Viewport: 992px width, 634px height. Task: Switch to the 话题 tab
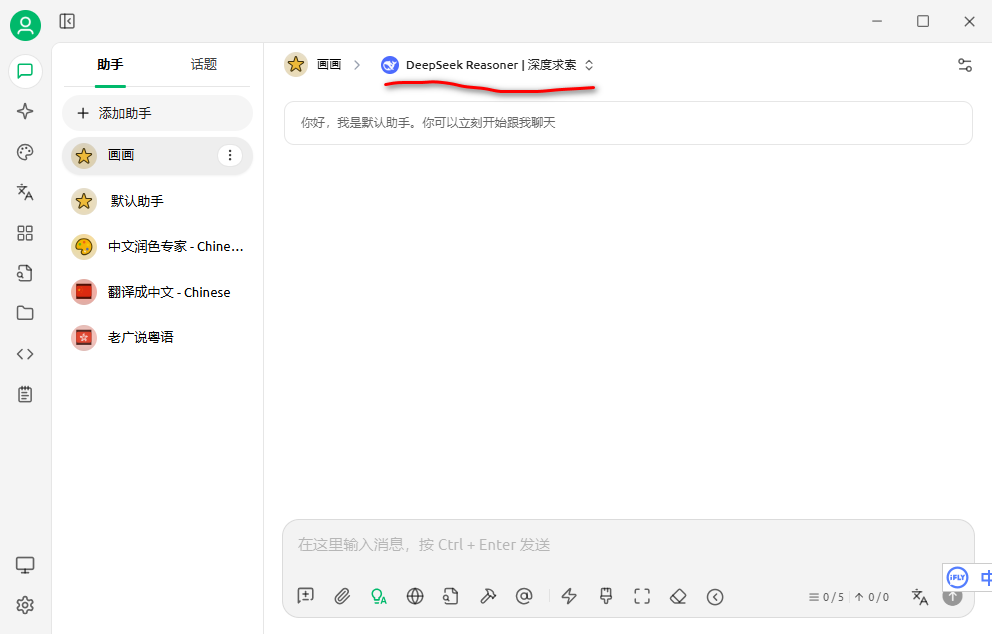(204, 65)
